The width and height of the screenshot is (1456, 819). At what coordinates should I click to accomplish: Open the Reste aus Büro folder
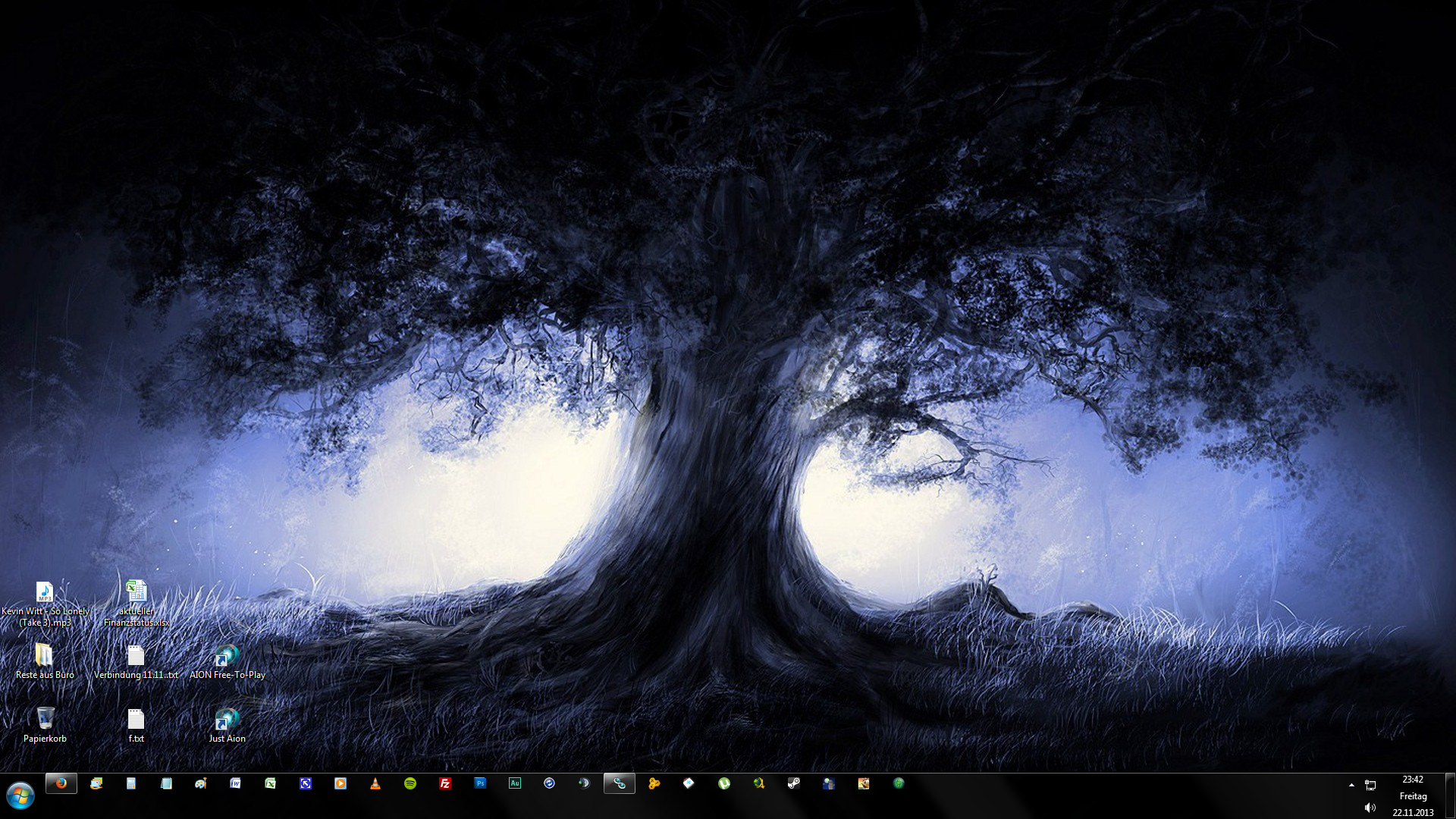[45, 661]
